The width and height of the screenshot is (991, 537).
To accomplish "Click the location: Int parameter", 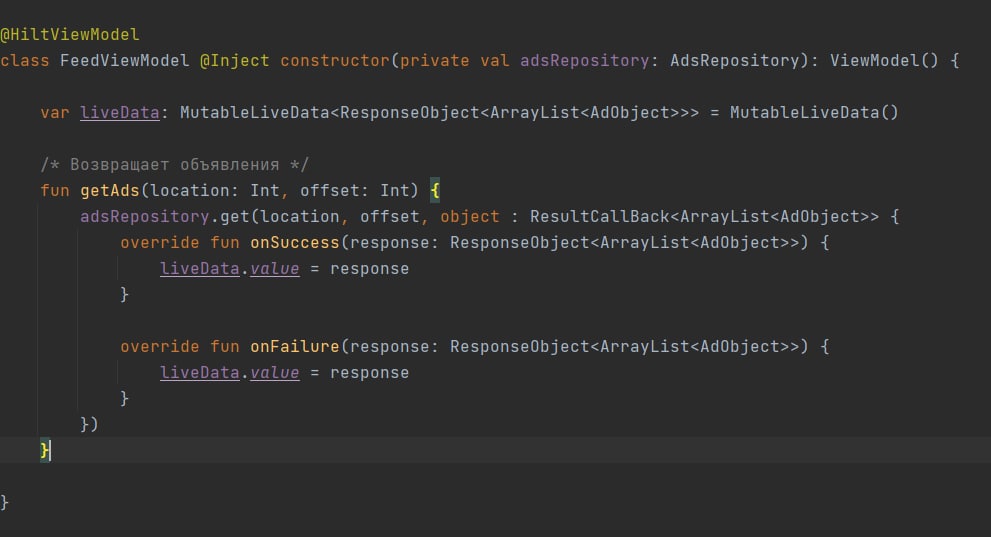I will (215, 190).
